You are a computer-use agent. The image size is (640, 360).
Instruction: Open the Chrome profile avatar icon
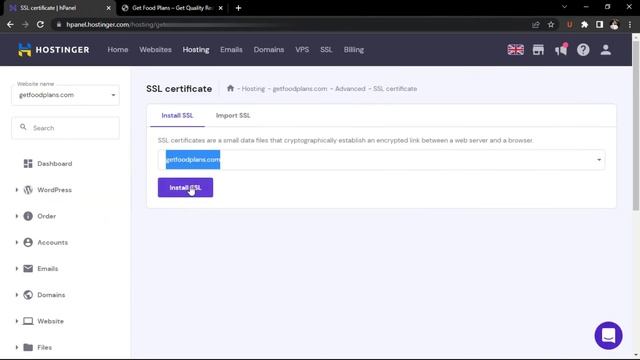coord(614,24)
